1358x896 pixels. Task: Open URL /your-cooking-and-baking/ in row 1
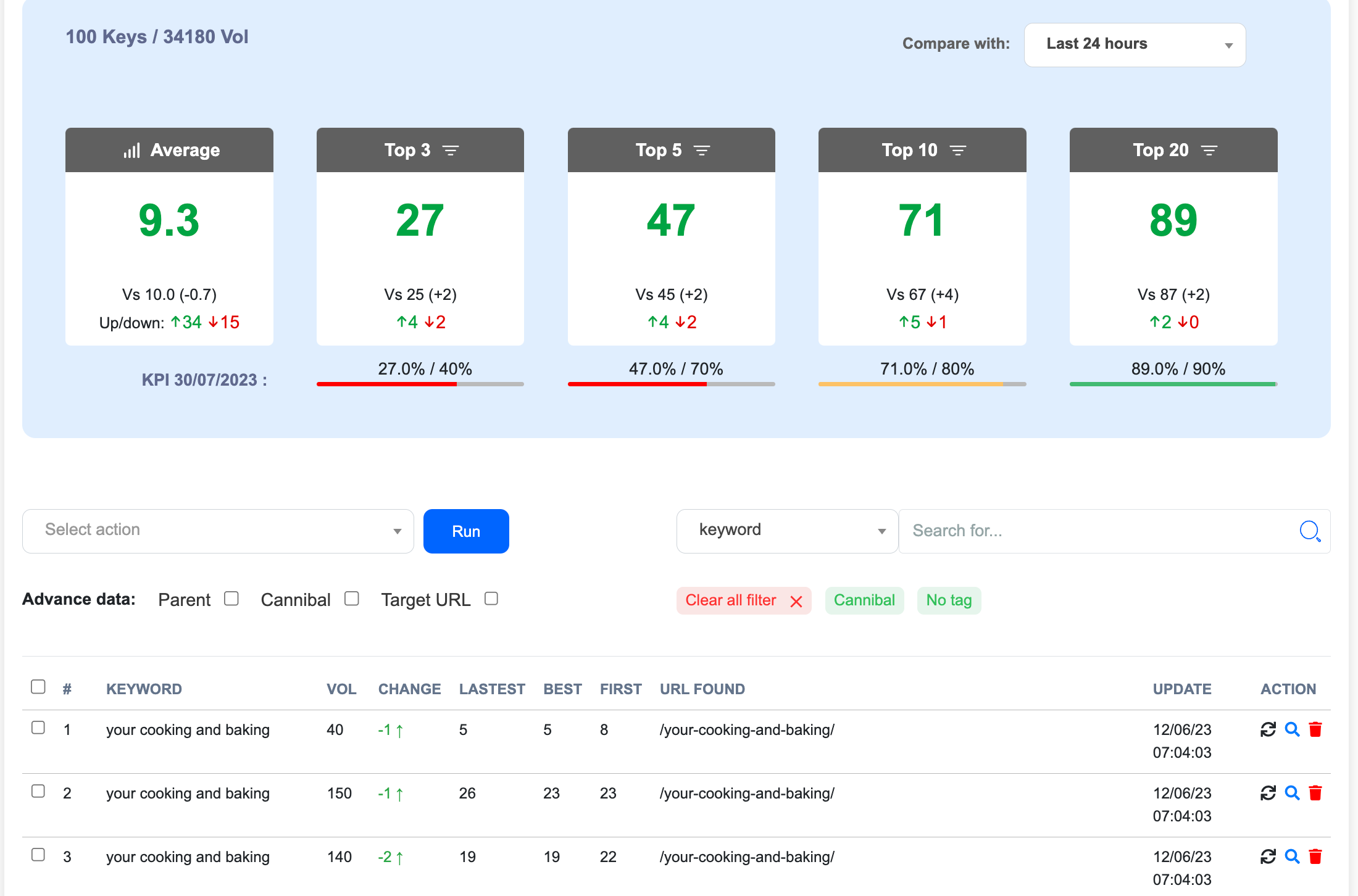(x=747, y=730)
